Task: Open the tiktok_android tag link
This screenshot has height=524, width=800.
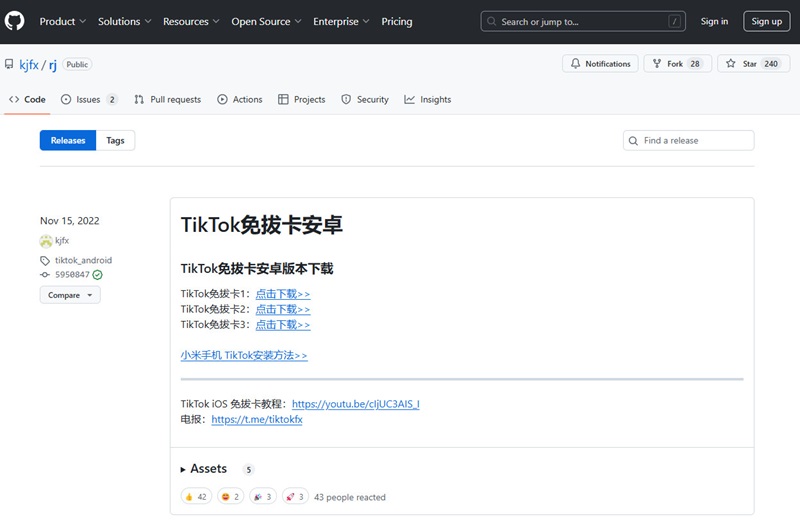Action: click(x=83, y=260)
